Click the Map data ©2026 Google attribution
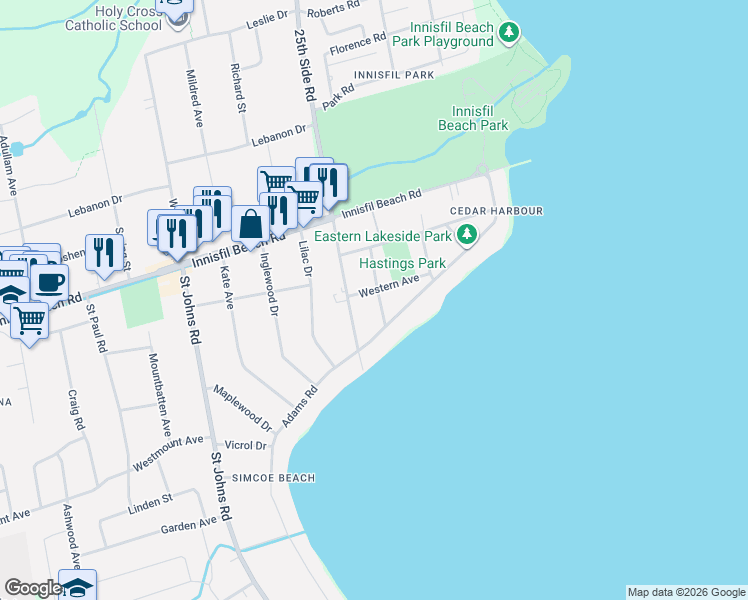This screenshot has width=748, height=600. coord(686,592)
